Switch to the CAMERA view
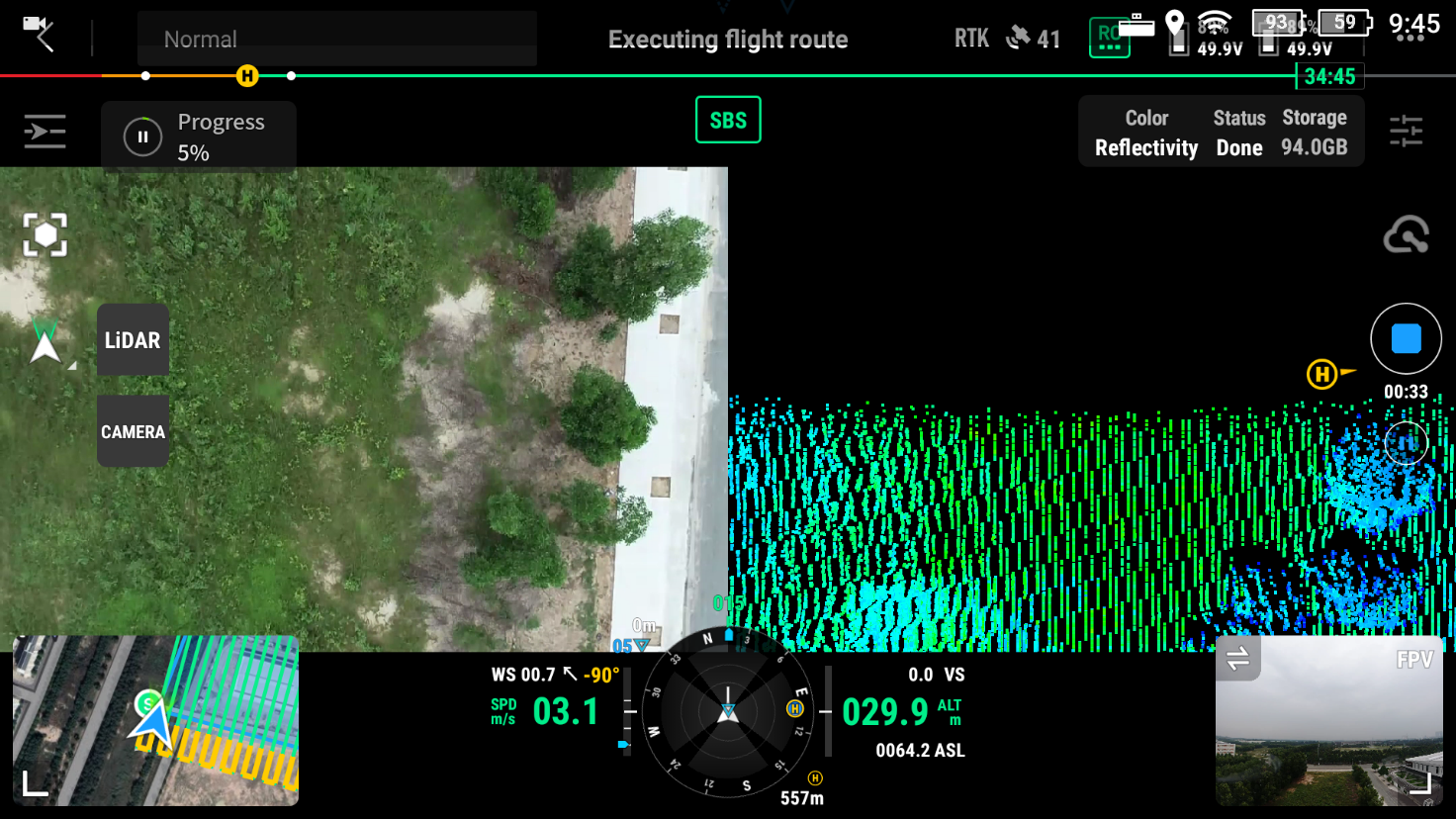The width and height of the screenshot is (1456, 819). 133,431
